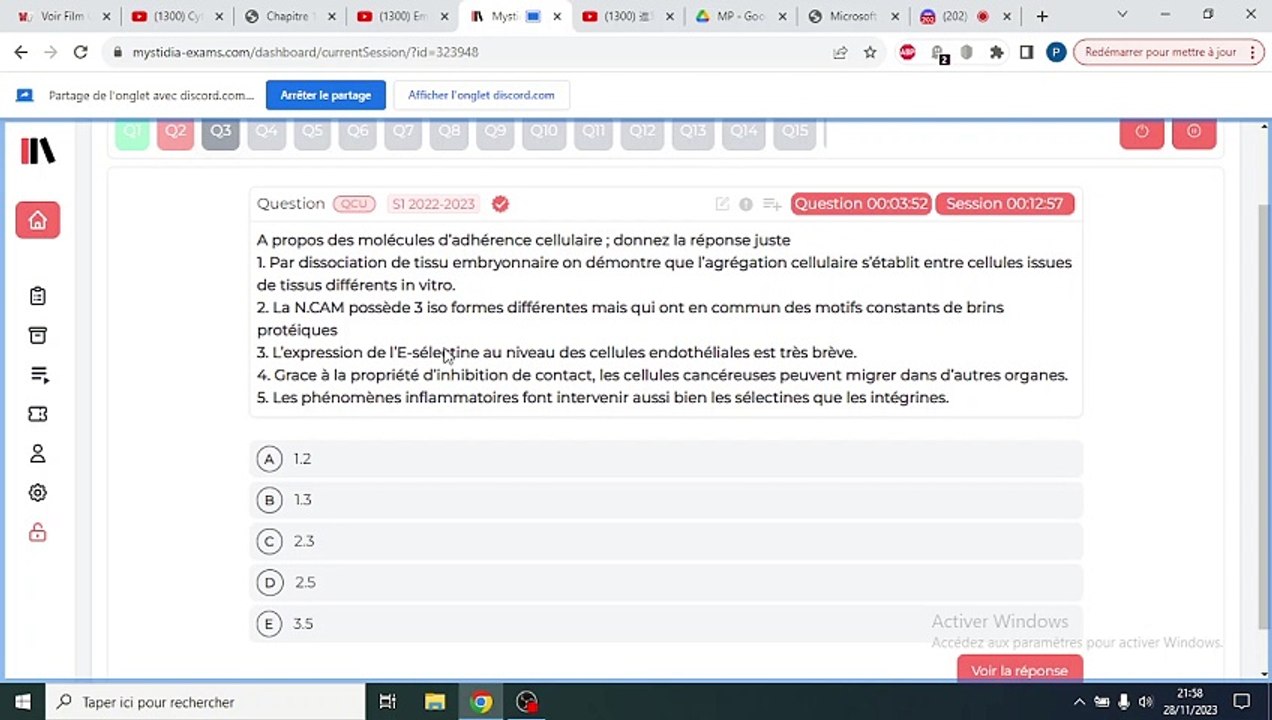
Task: Select answer D 2.5
Action: 666,582
